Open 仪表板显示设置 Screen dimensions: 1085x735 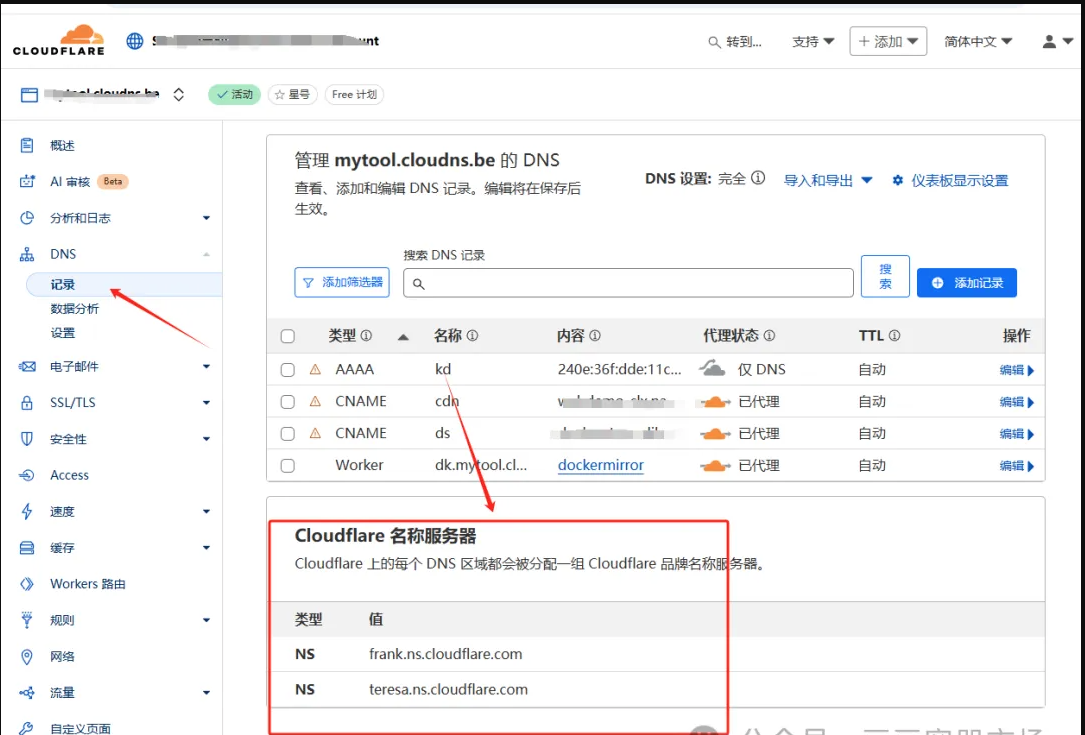[950, 181]
